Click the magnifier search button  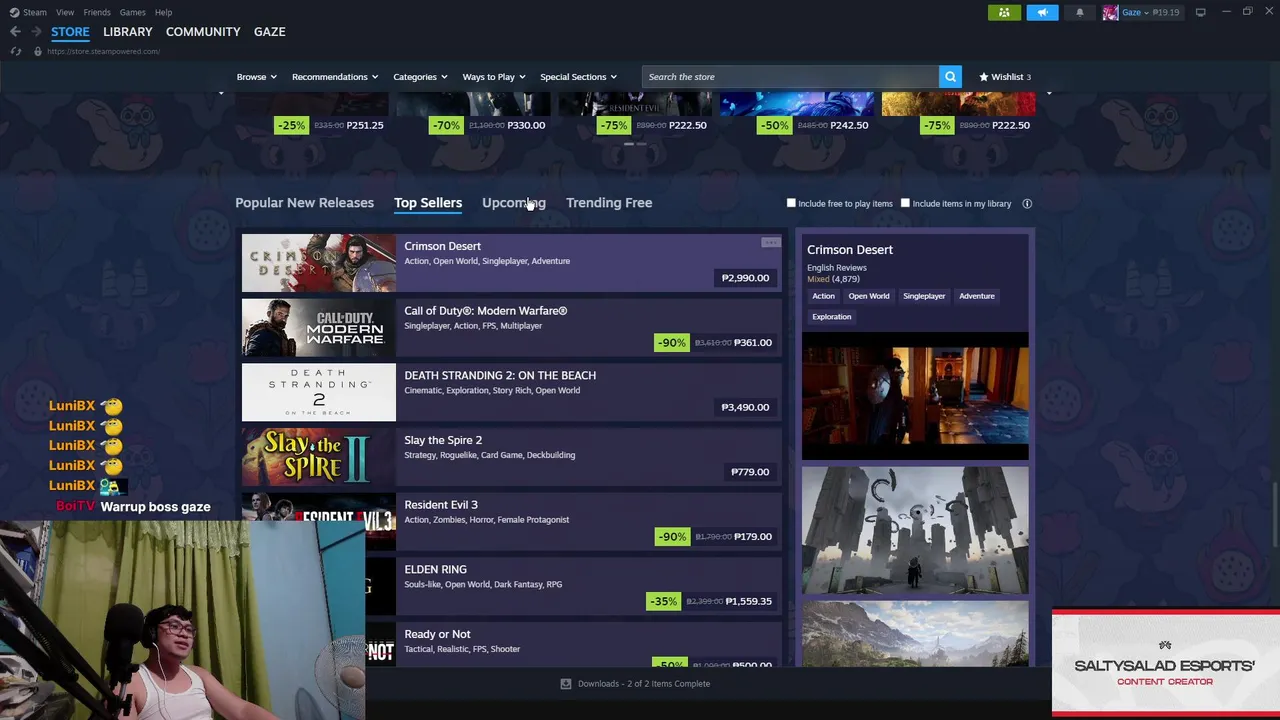pos(950,77)
